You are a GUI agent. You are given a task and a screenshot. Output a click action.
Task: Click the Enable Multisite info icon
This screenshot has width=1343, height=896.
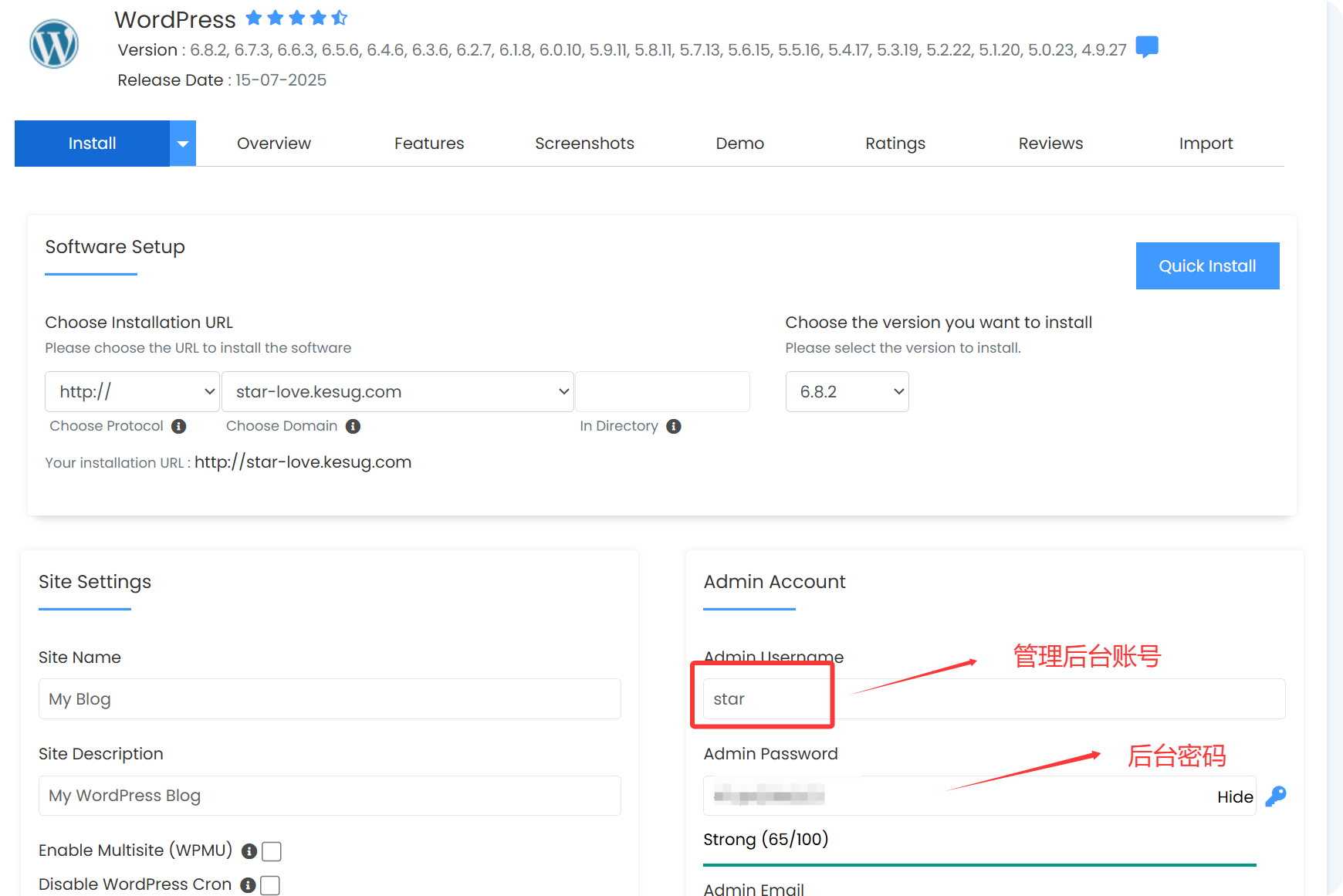click(x=249, y=851)
